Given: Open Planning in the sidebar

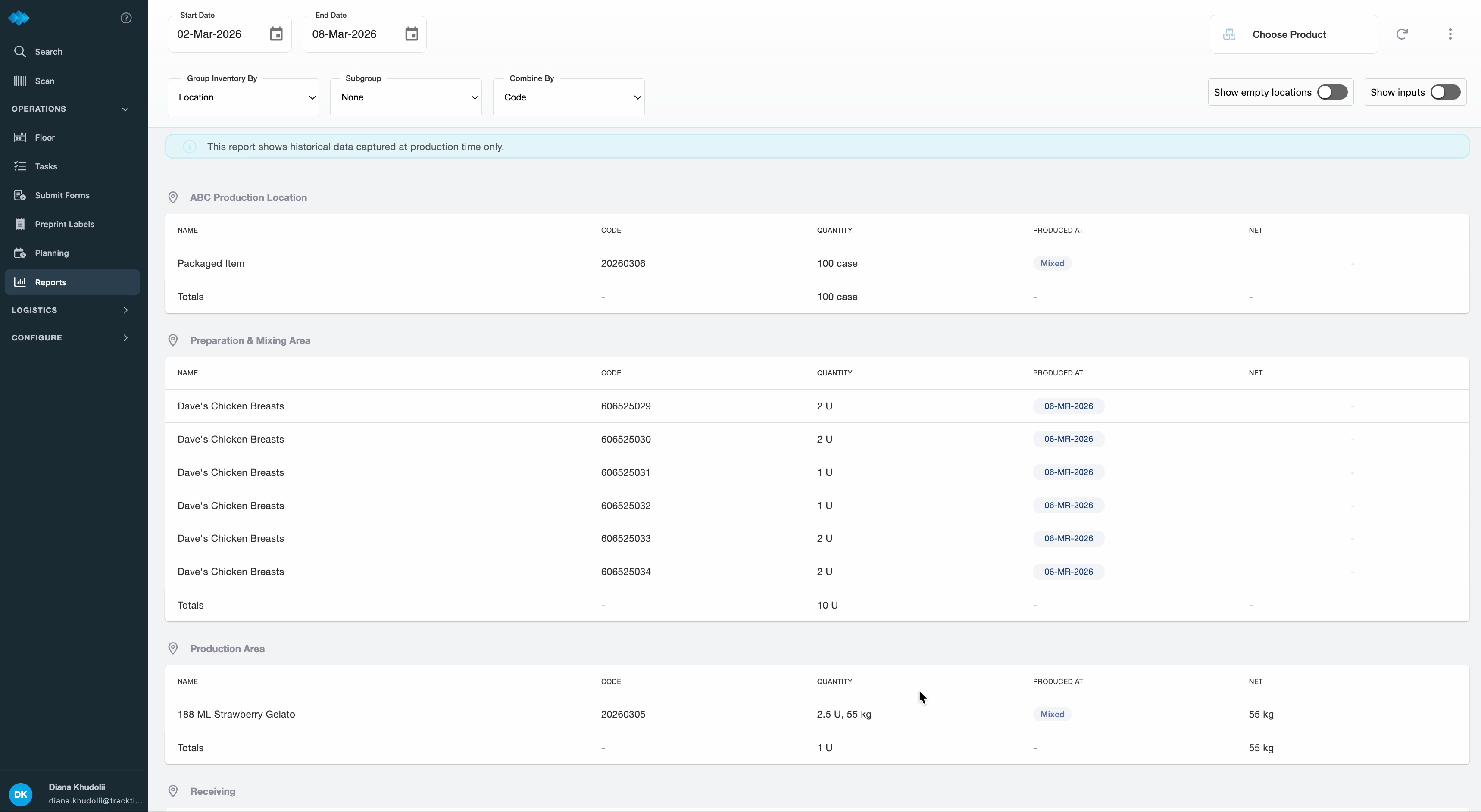Looking at the screenshot, I should (x=52, y=253).
